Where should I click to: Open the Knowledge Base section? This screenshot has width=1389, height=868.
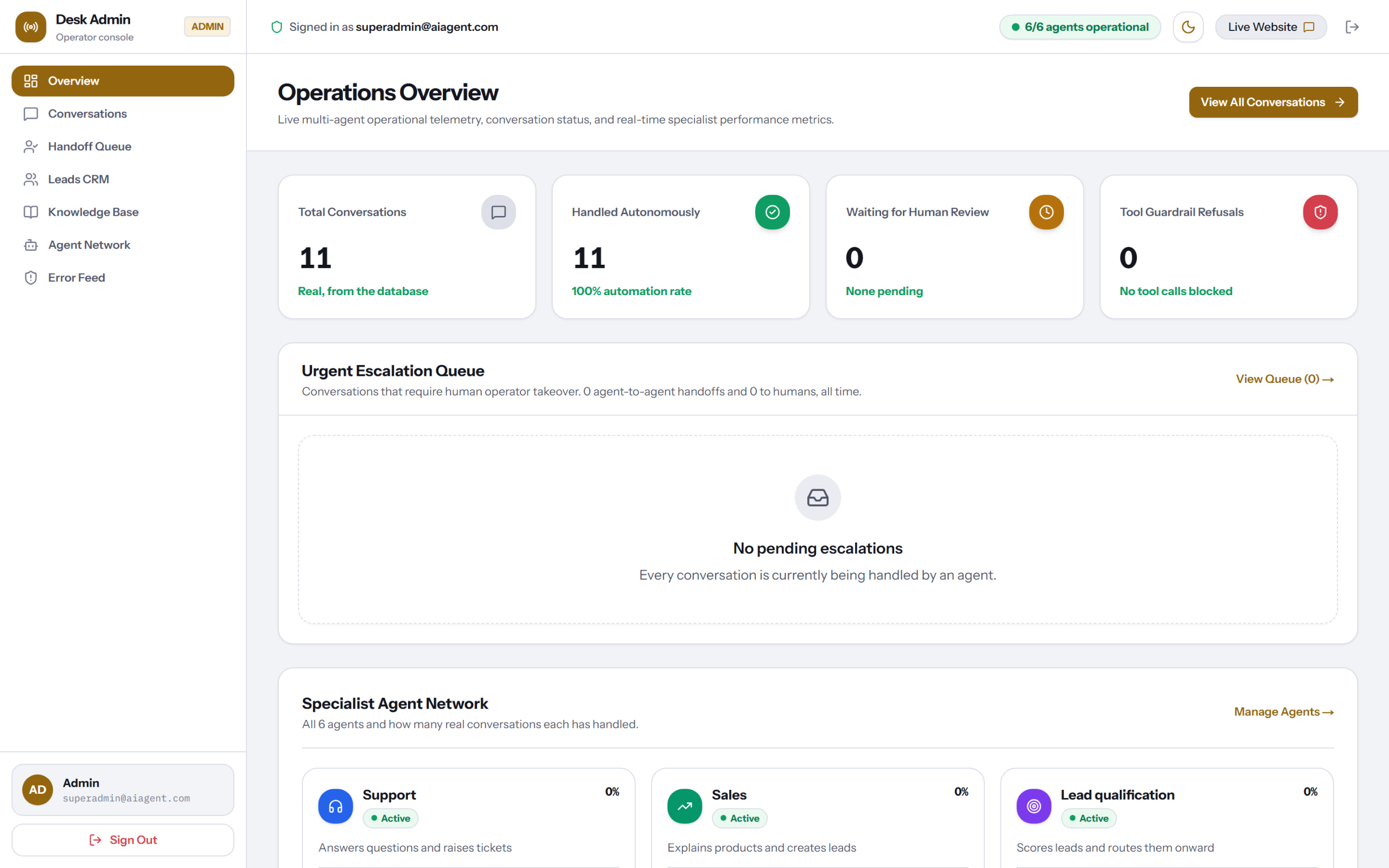tap(123, 212)
